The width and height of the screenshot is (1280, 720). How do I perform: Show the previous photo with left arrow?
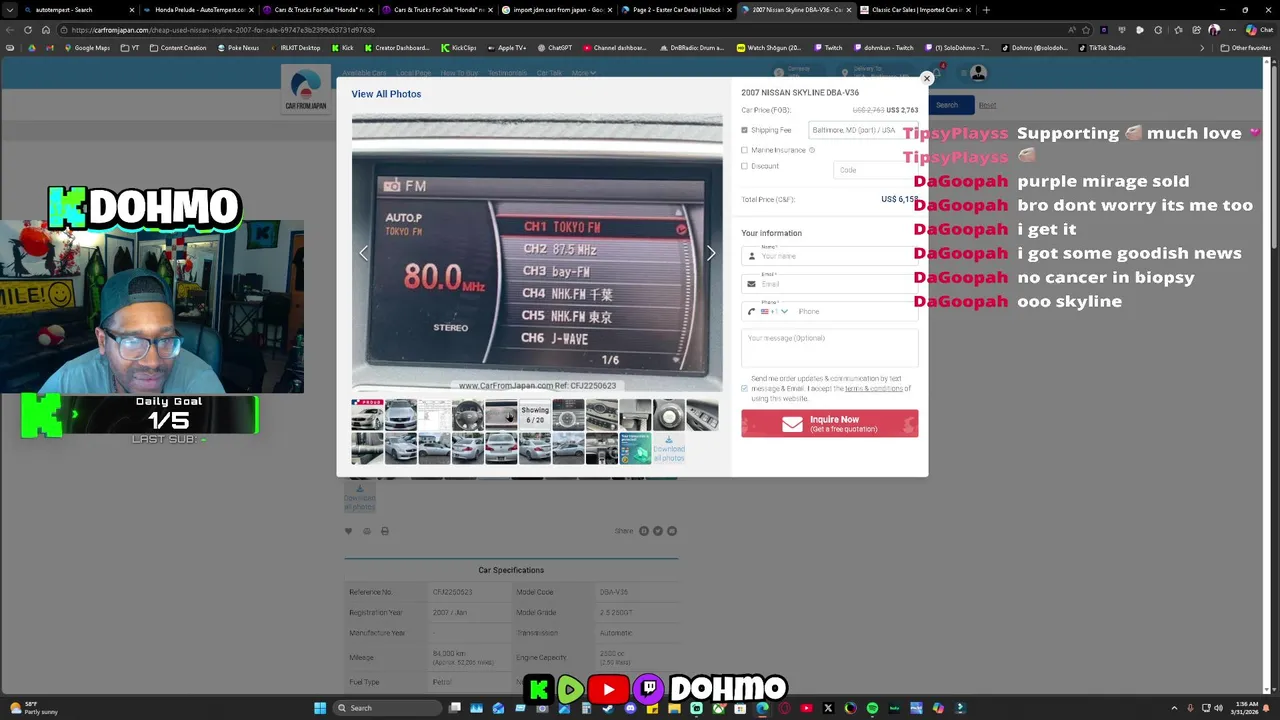tap(363, 254)
